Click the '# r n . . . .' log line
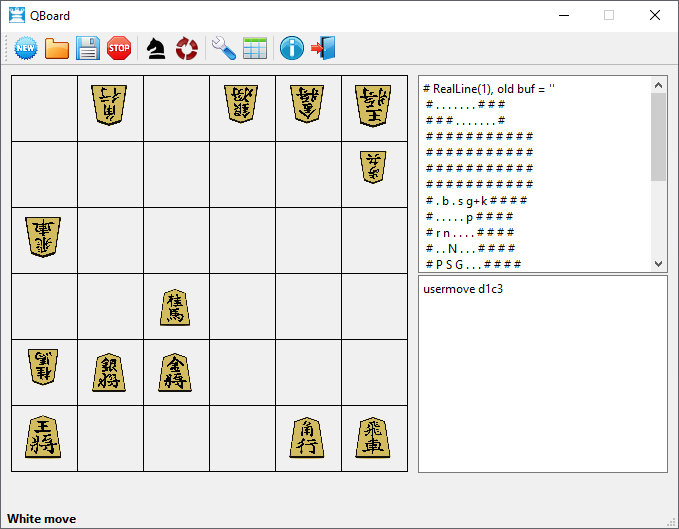 click(470, 232)
